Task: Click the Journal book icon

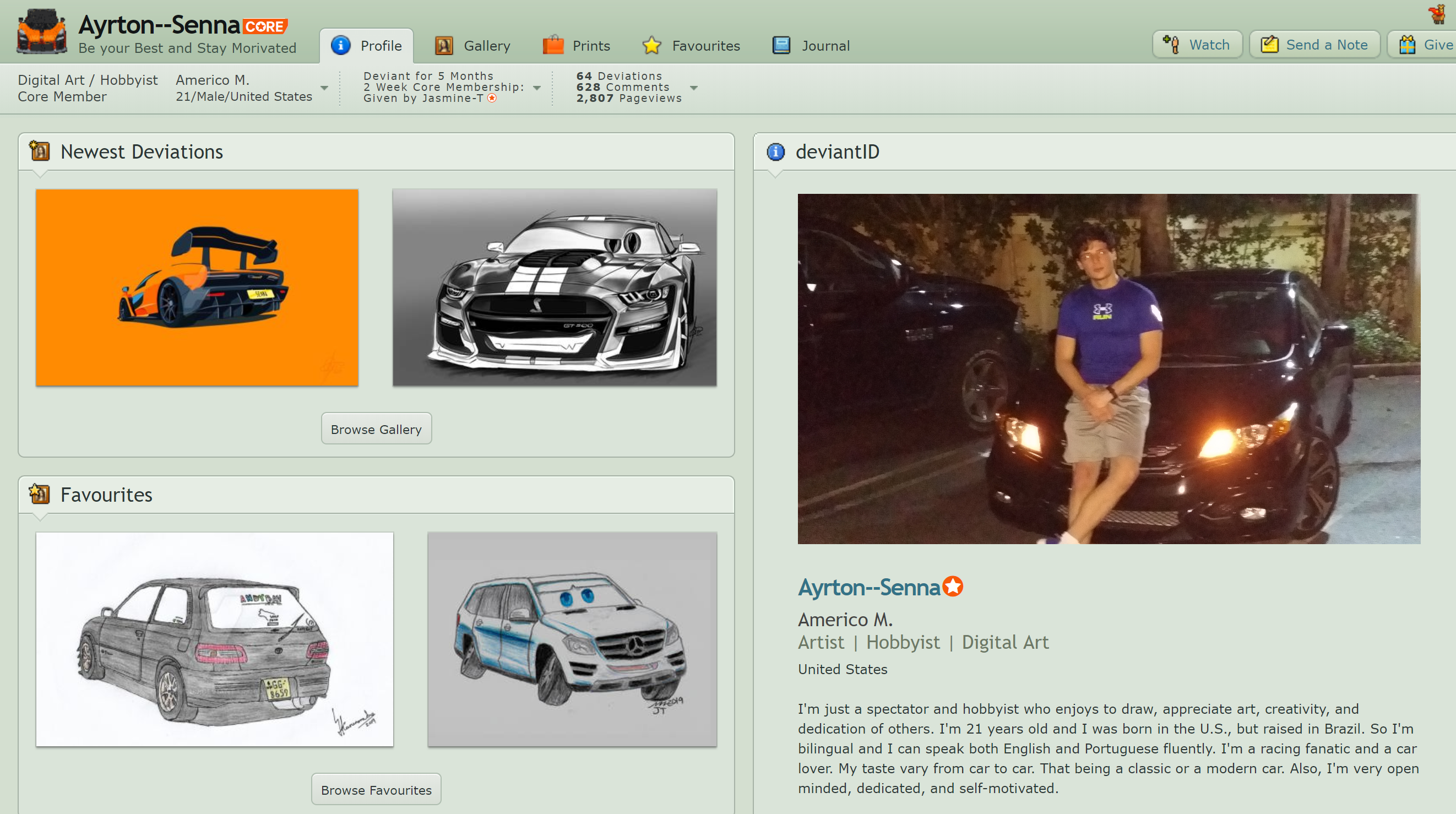Action: point(782,45)
